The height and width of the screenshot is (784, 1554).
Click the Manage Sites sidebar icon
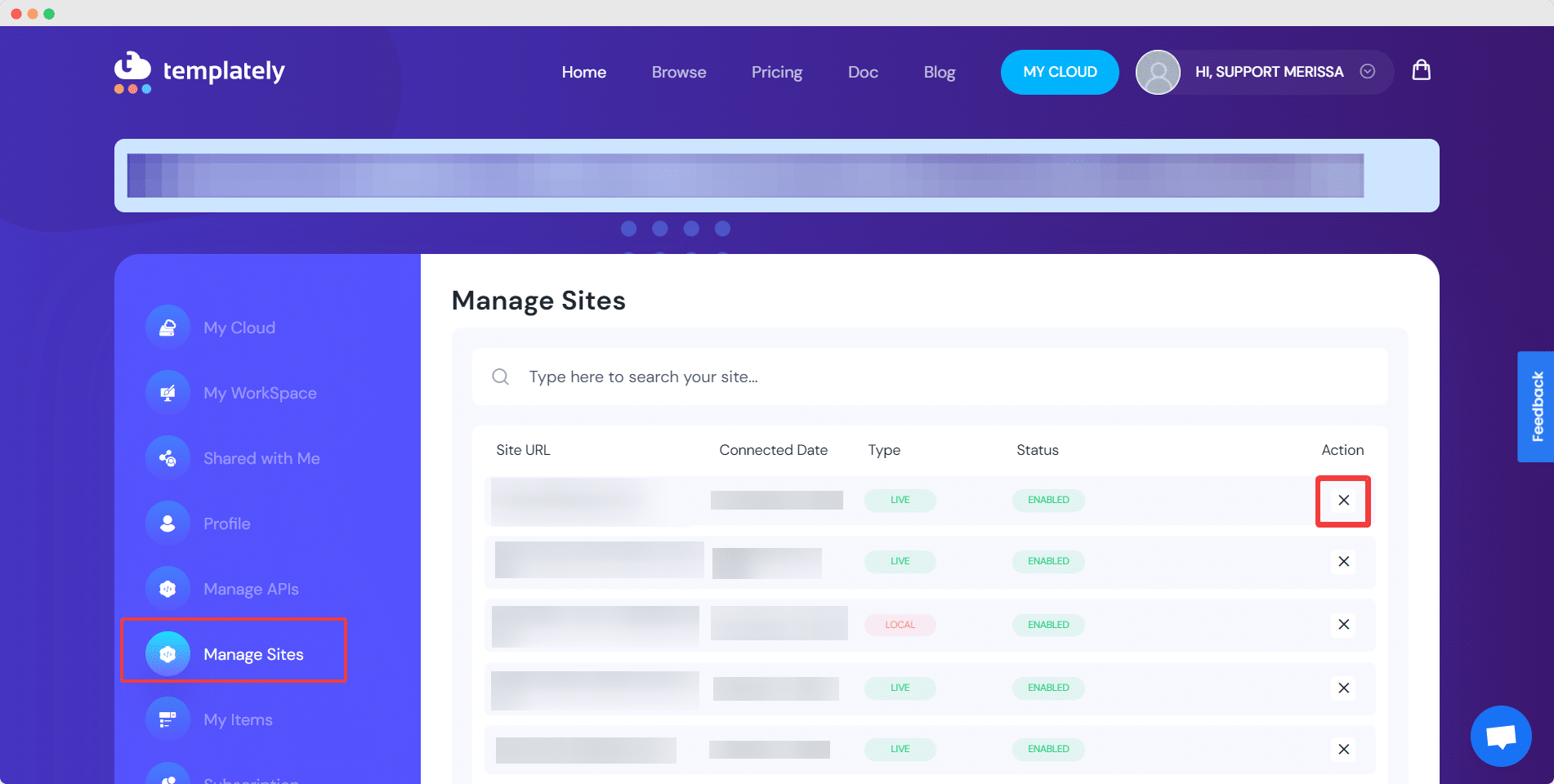point(167,654)
